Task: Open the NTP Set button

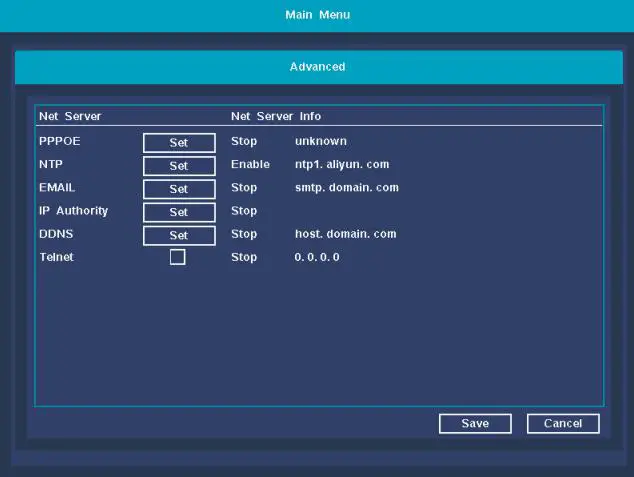Action: [x=179, y=166]
